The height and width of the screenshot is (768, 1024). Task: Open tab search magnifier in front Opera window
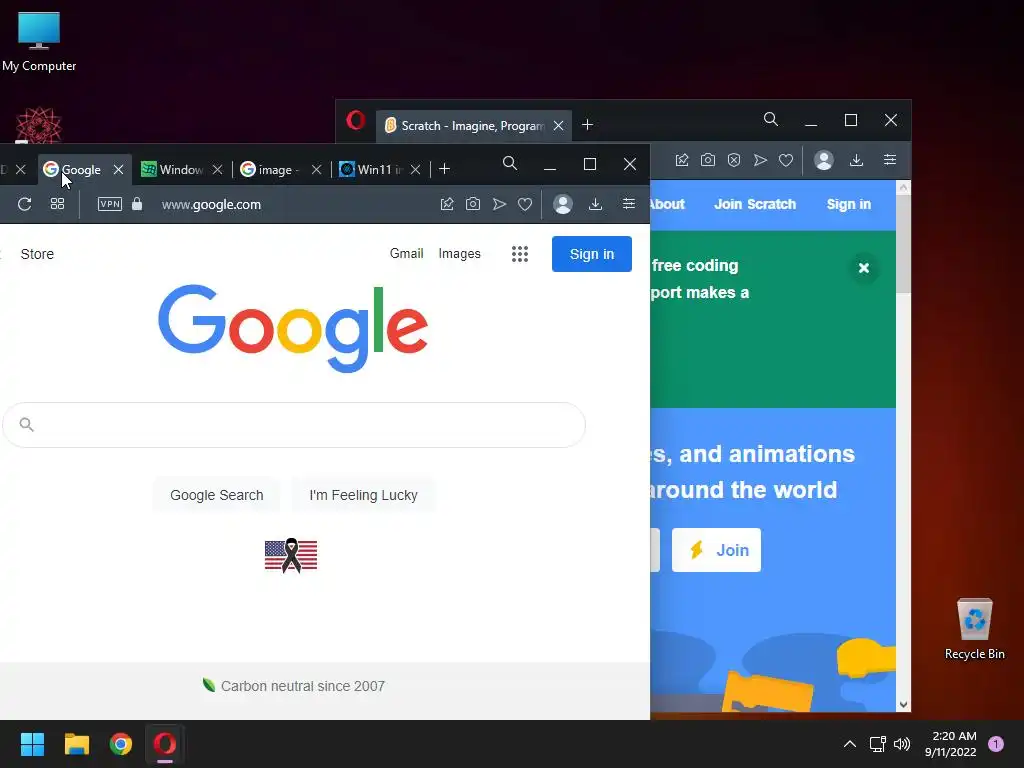[x=510, y=163]
